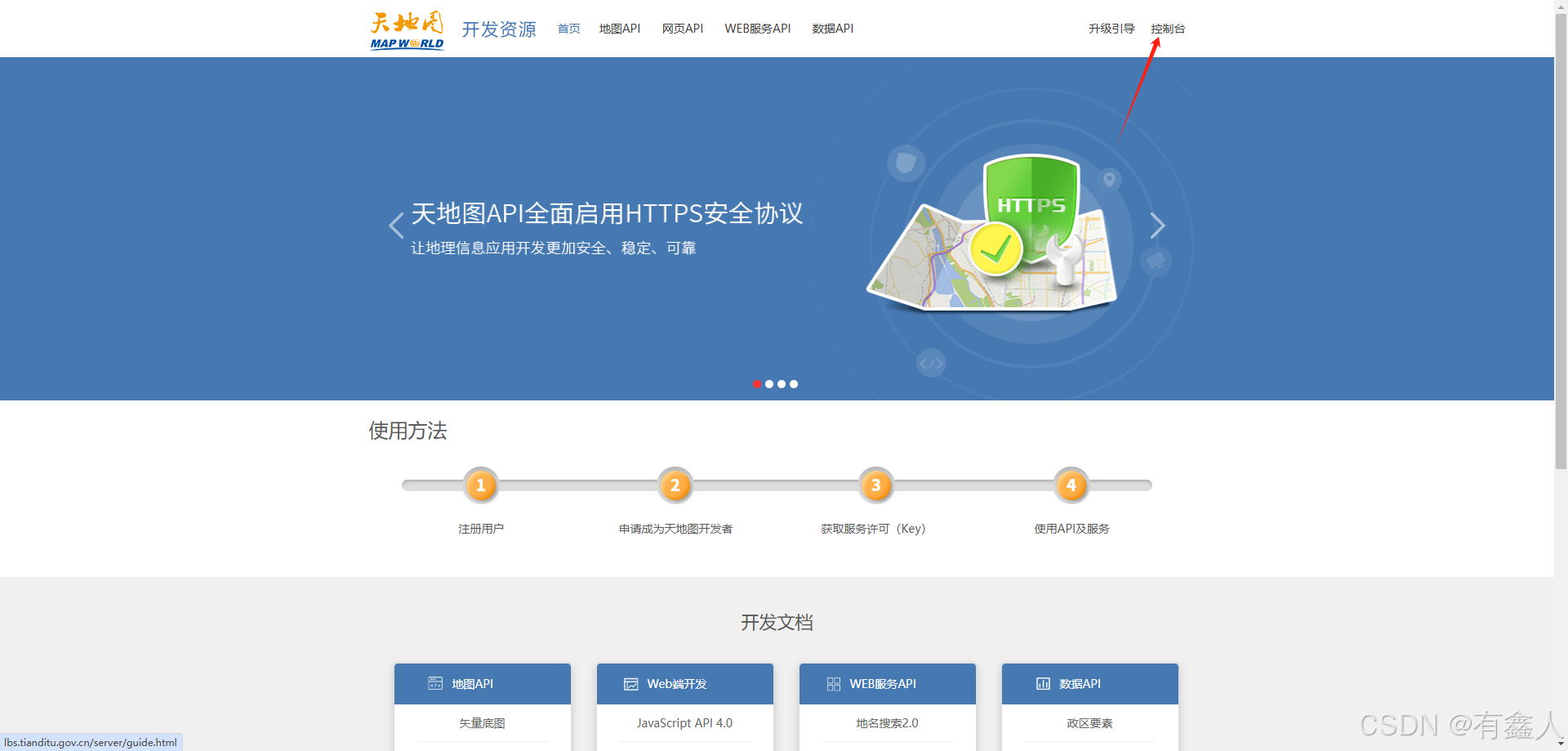Screen dimensions: 1568x751
Task: Open 网页API navigation menu
Action: point(683,29)
